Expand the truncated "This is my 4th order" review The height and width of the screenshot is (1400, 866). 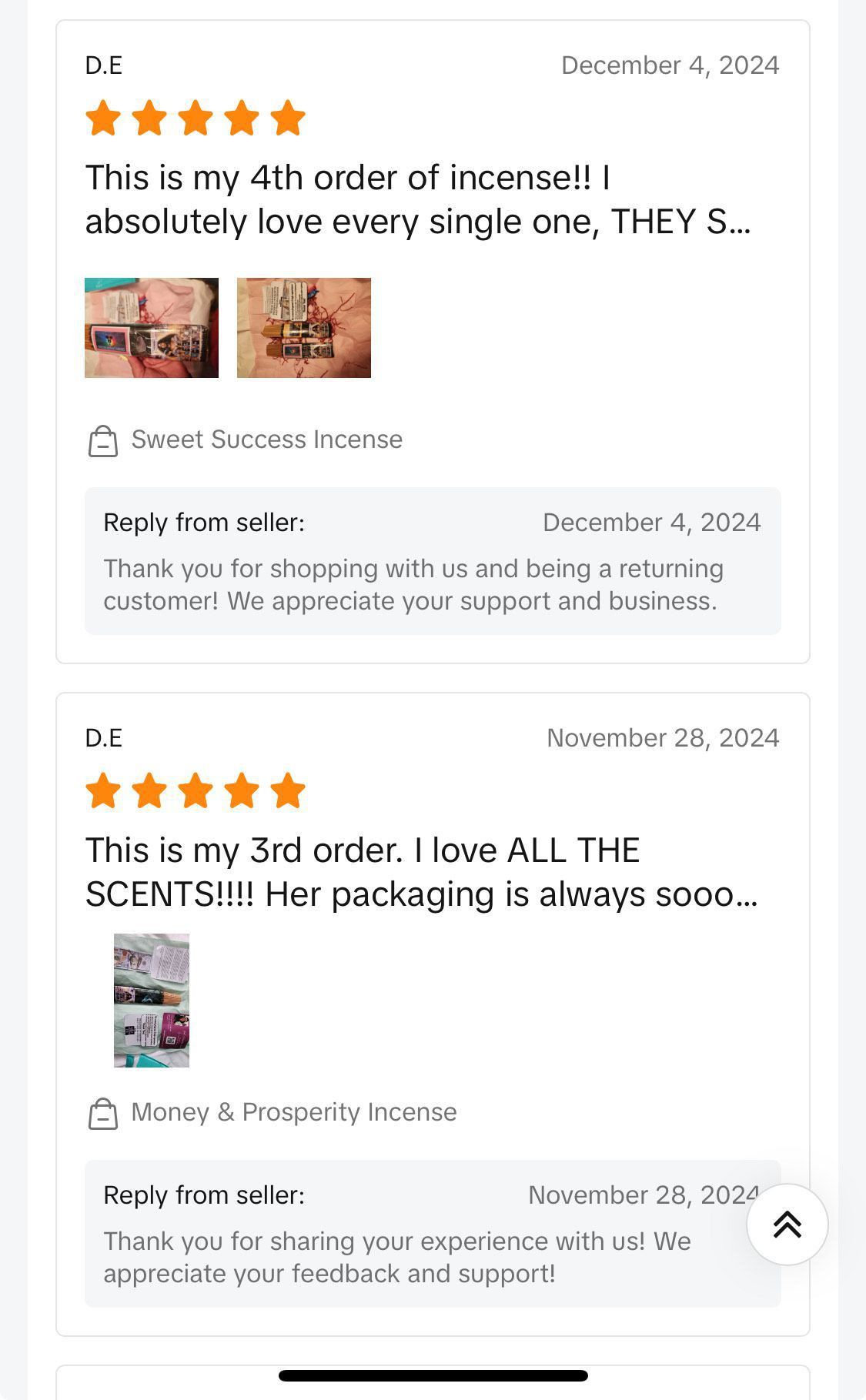point(417,199)
